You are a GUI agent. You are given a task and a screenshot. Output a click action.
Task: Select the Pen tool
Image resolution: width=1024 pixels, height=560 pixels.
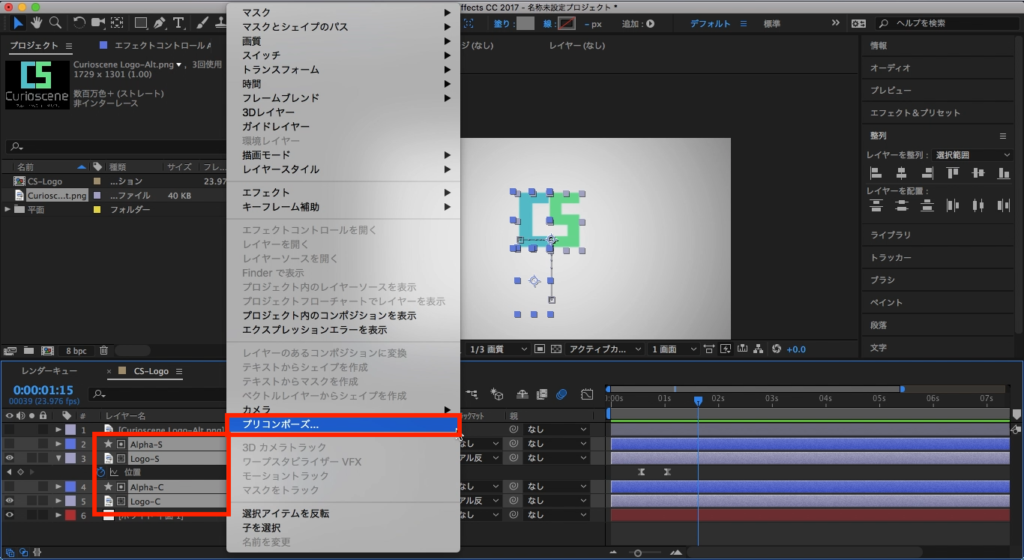tap(159, 23)
